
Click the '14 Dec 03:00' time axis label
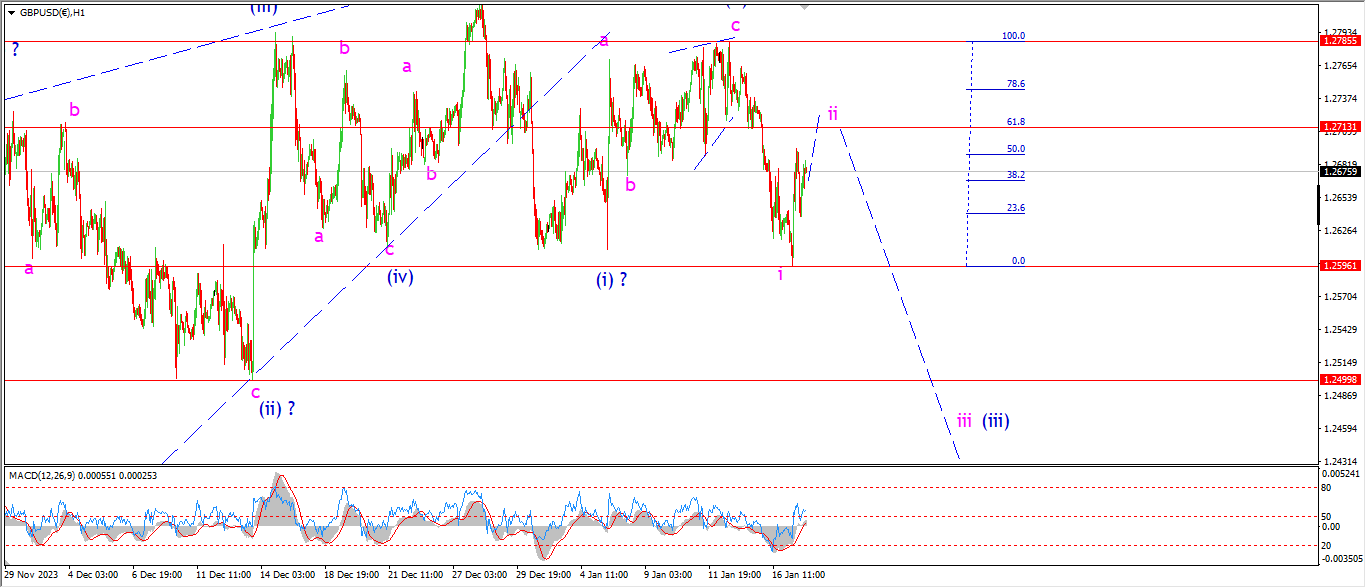(287, 575)
